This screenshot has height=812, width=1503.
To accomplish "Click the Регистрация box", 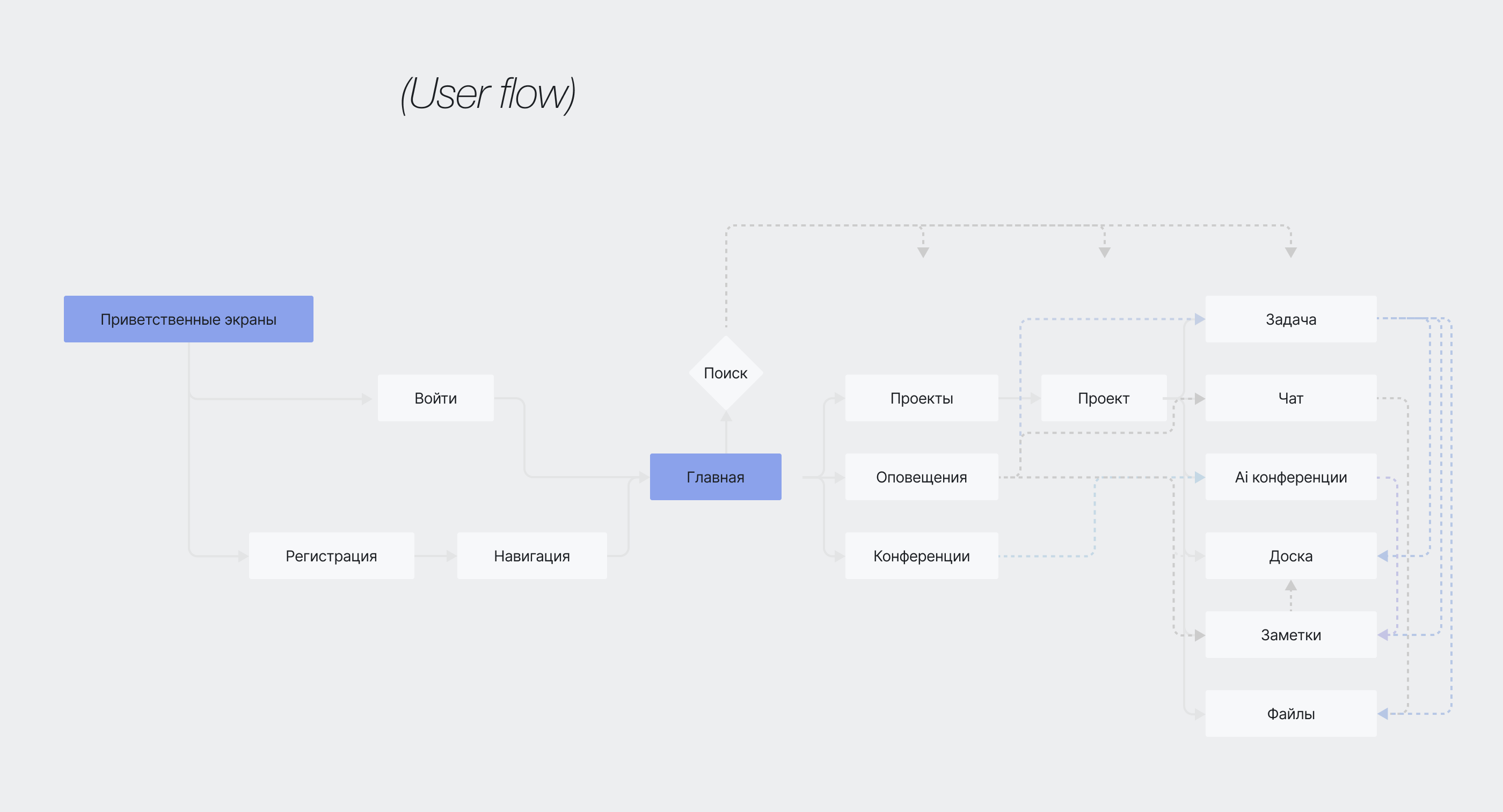I will (x=331, y=555).
